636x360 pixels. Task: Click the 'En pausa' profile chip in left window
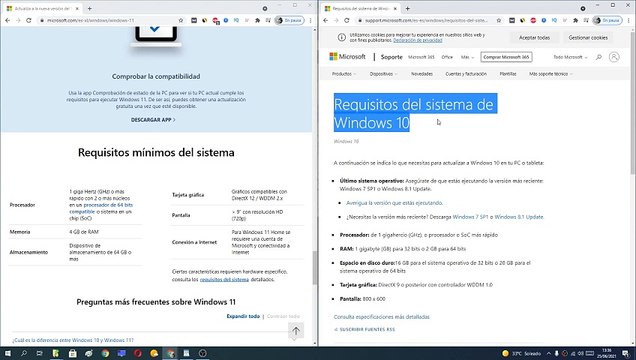pyautogui.click(x=290, y=20)
